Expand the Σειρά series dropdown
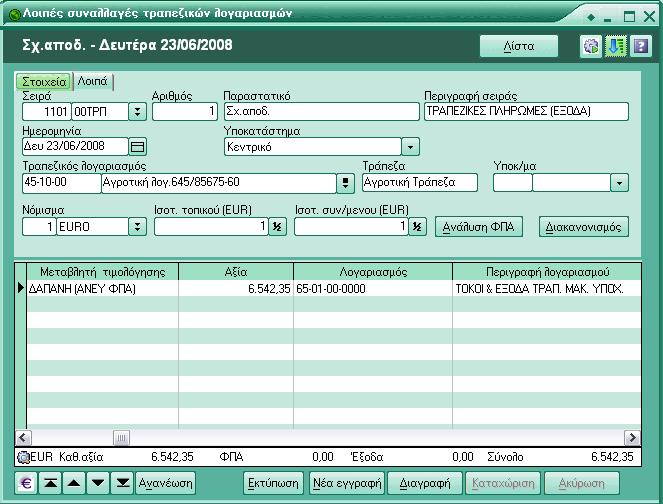 [137, 112]
